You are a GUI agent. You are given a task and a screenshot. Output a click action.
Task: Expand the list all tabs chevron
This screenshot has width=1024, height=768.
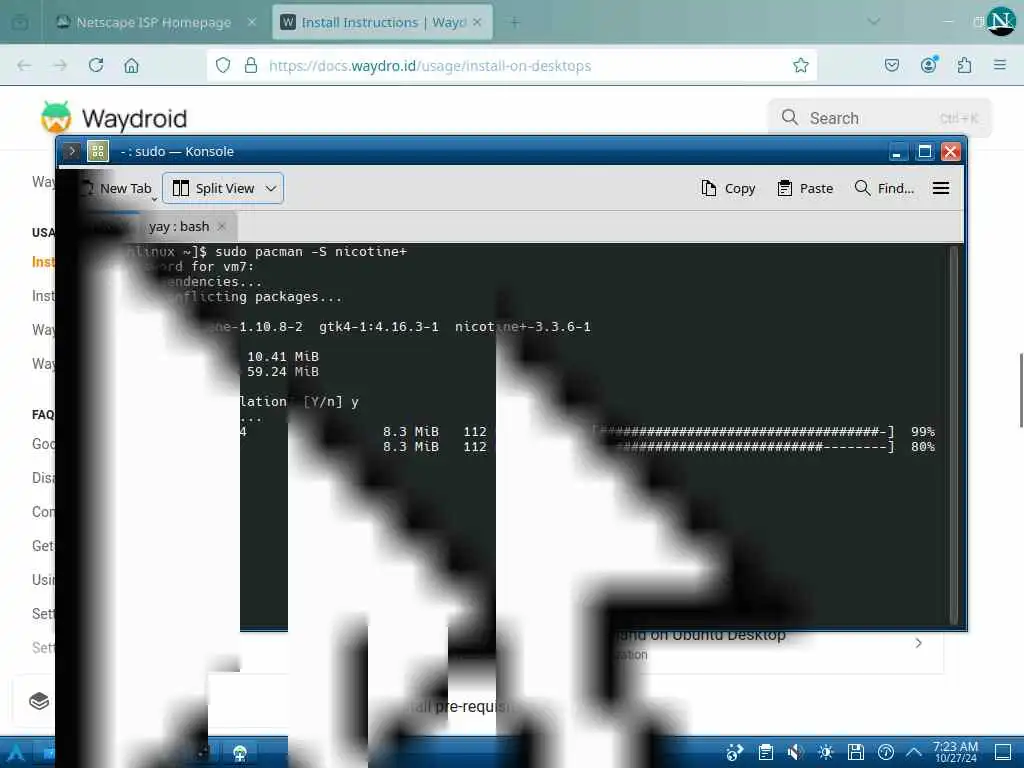tap(873, 22)
